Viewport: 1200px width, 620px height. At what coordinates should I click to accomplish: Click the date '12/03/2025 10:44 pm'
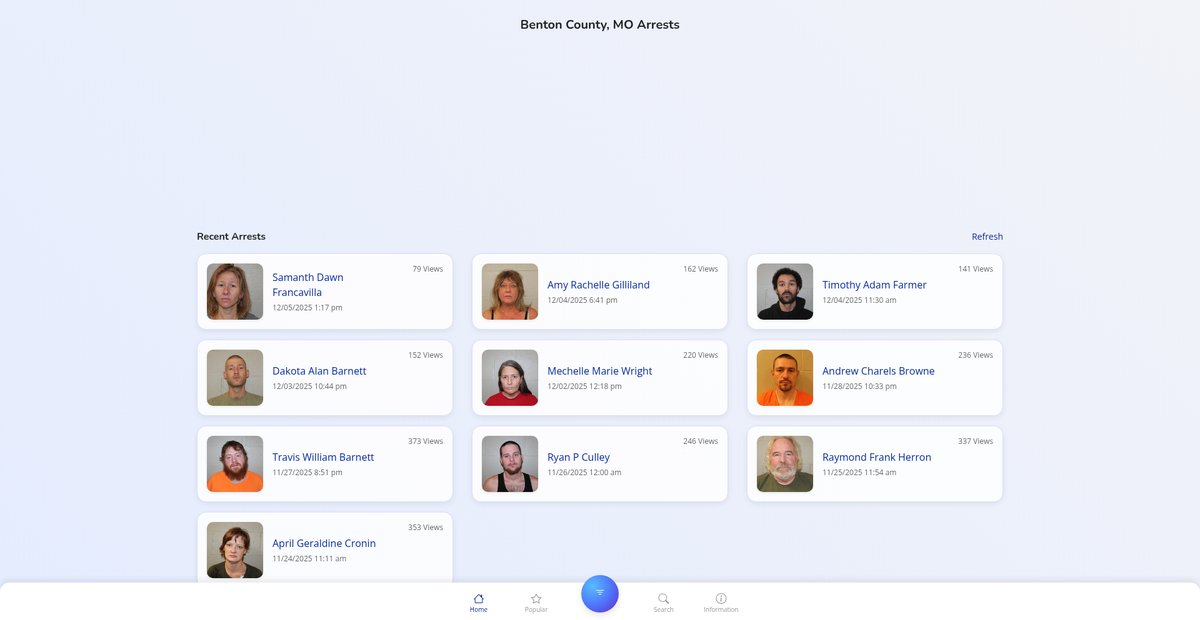(310, 386)
